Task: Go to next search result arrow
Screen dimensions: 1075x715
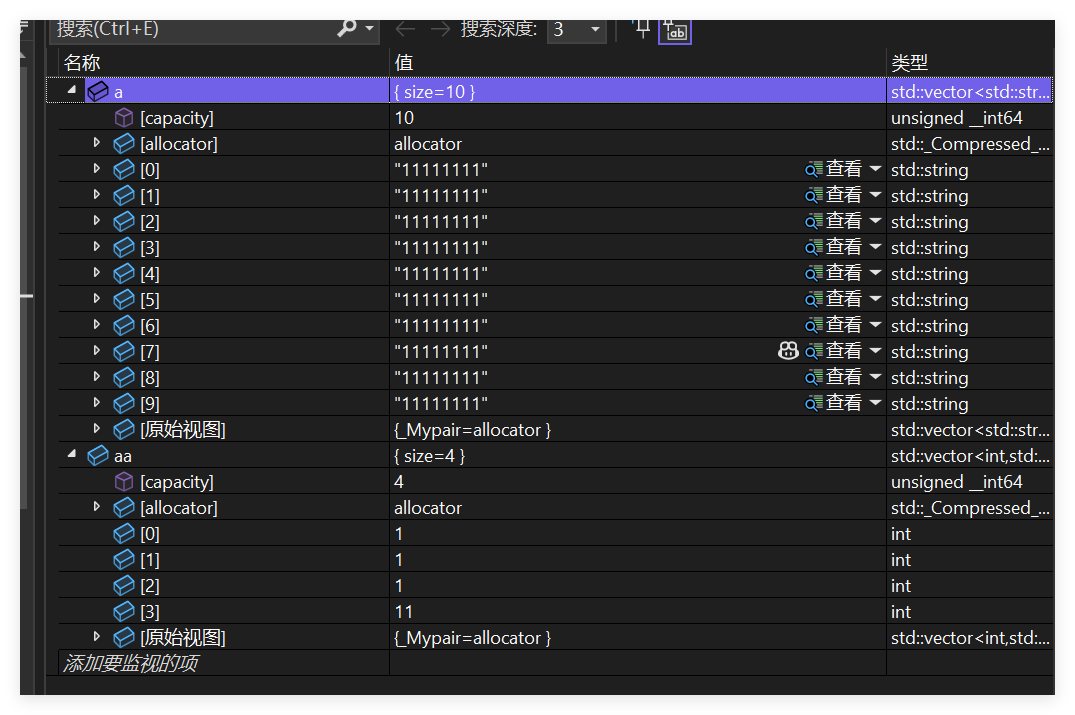Action: coord(440,29)
